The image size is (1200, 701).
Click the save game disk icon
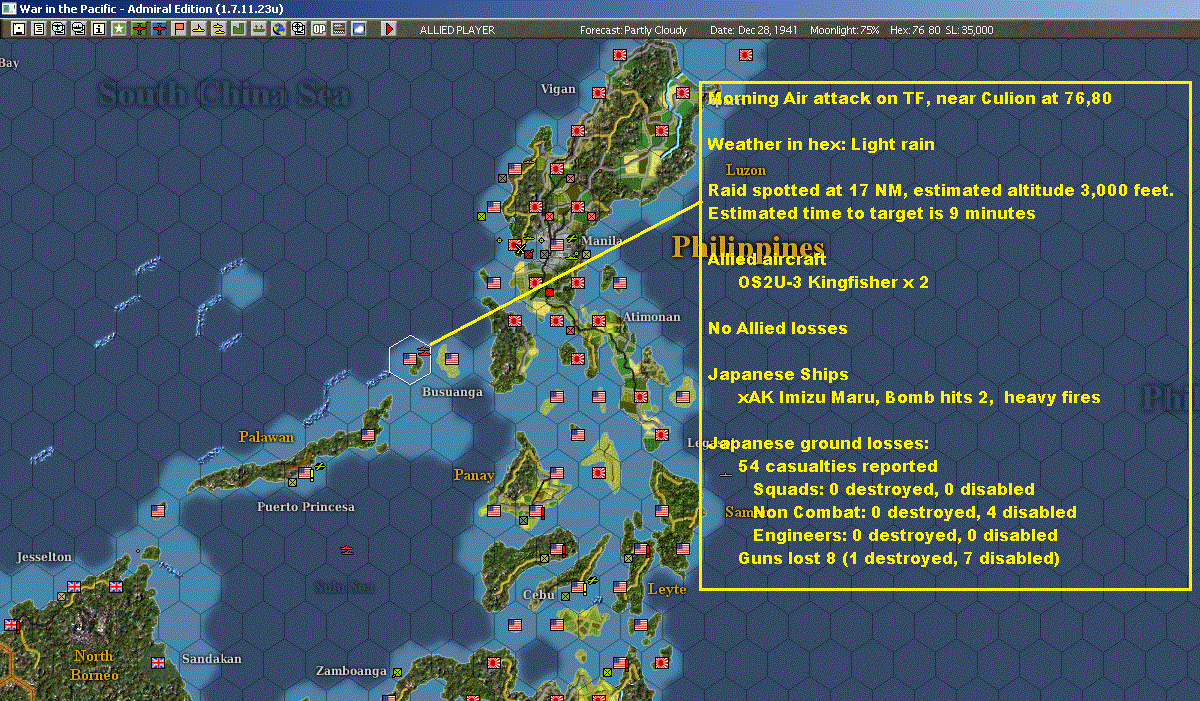tap(19, 29)
